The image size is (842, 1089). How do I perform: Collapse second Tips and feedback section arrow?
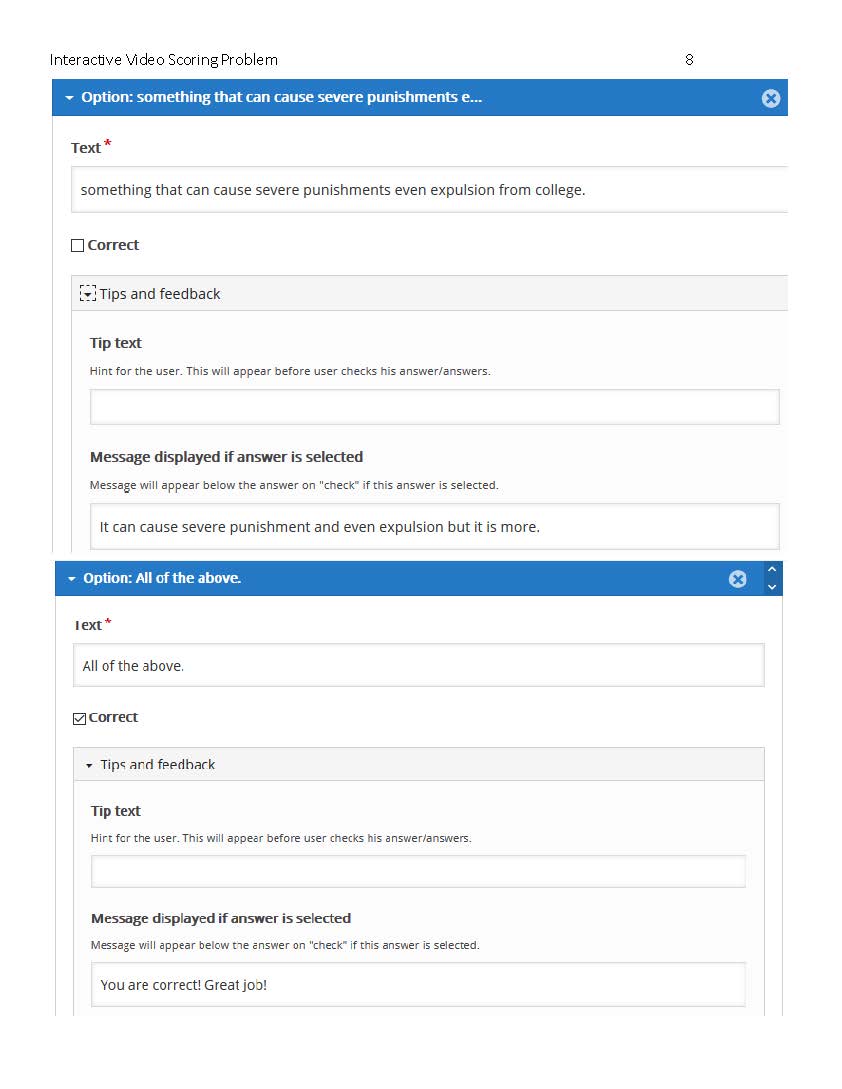click(89, 765)
